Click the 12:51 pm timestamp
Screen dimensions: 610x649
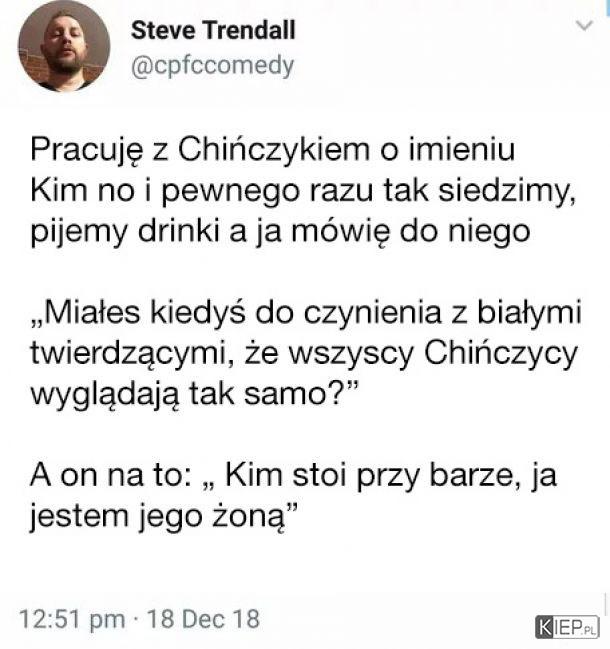72,619
